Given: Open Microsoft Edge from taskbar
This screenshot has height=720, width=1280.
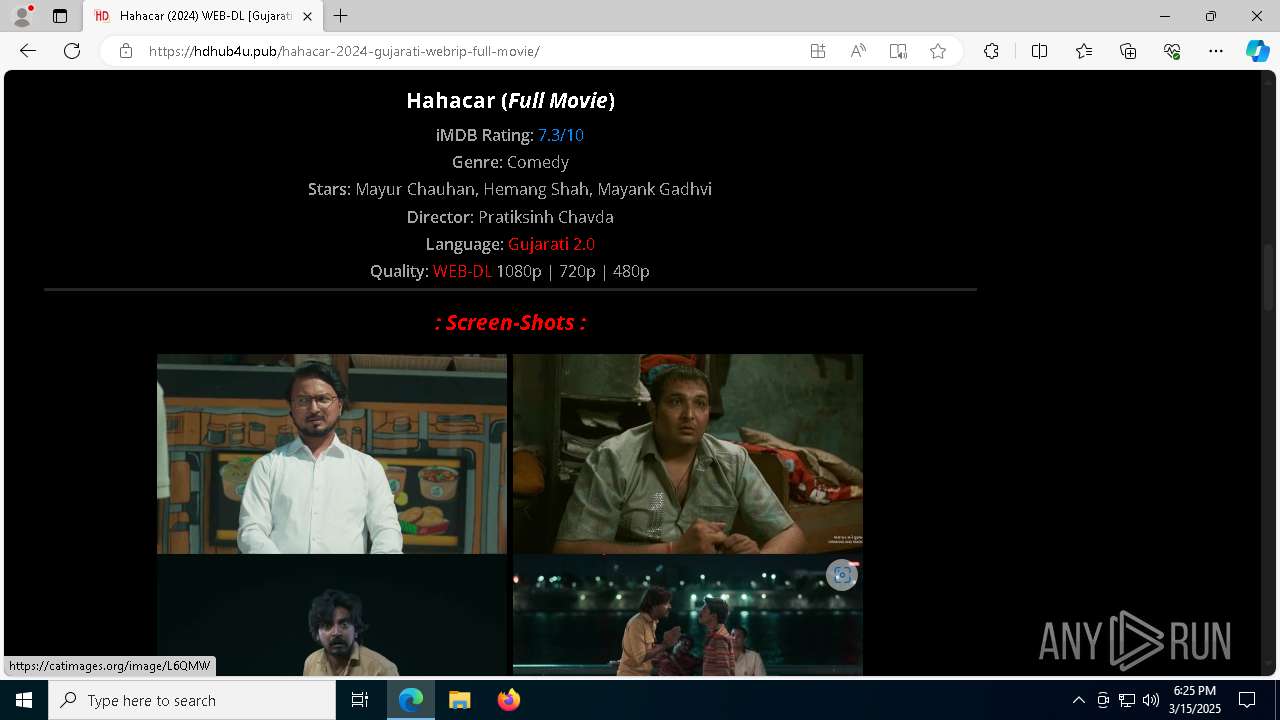Looking at the screenshot, I should point(411,700).
